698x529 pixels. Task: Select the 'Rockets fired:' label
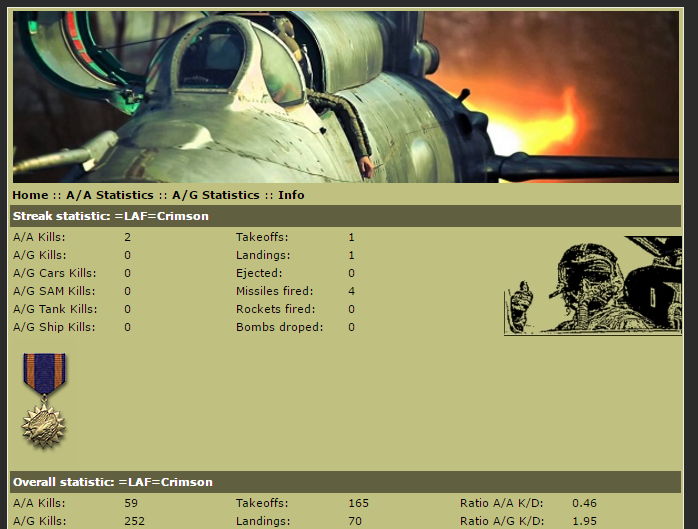[276, 309]
